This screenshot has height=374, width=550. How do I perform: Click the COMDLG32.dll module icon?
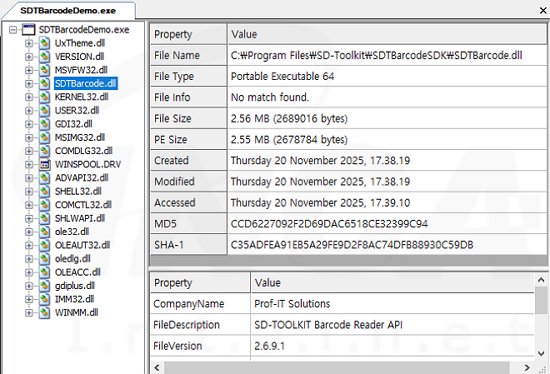[44, 151]
